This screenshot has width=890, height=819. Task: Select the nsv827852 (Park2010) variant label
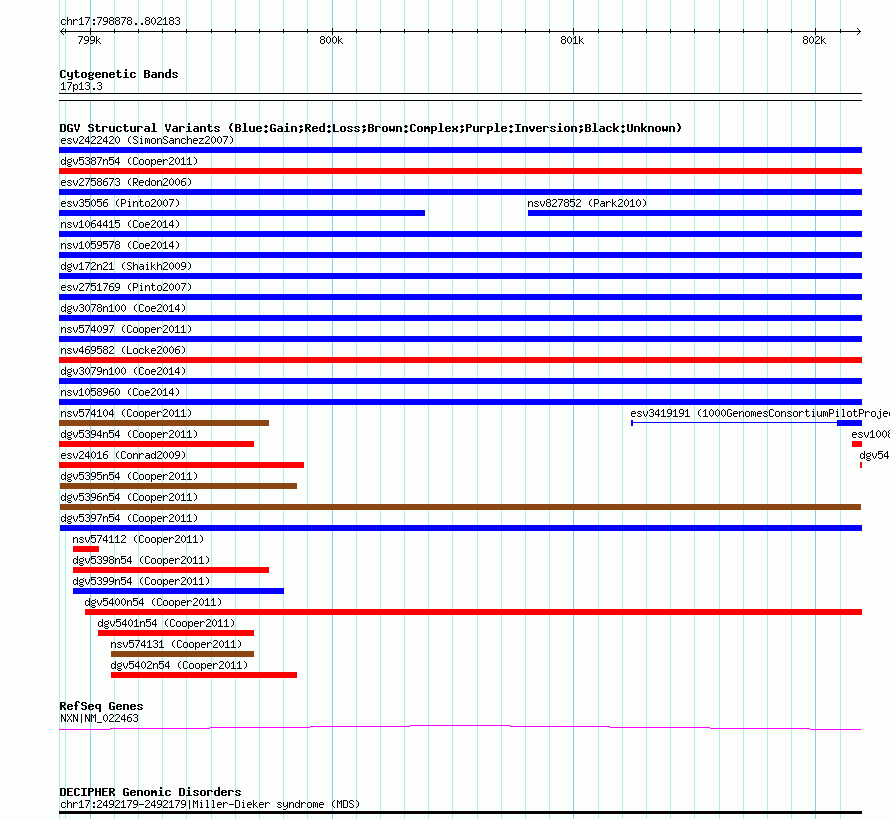pos(587,203)
